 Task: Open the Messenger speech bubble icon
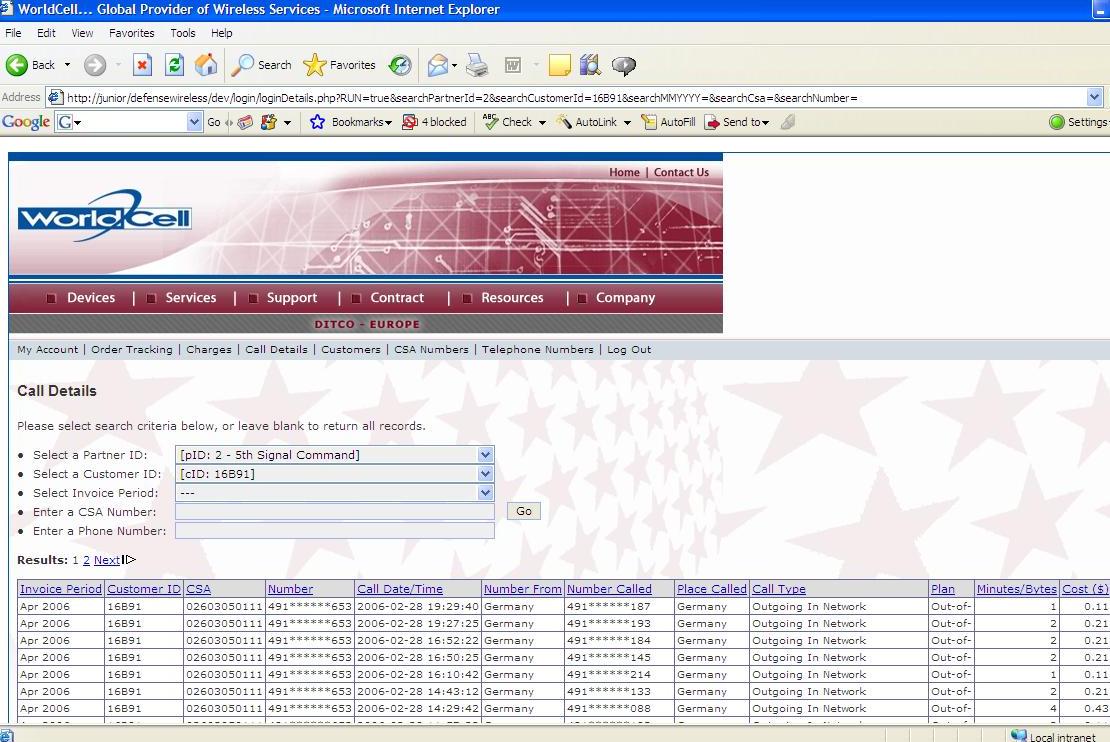pyautogui.click(x=624, y=65)
